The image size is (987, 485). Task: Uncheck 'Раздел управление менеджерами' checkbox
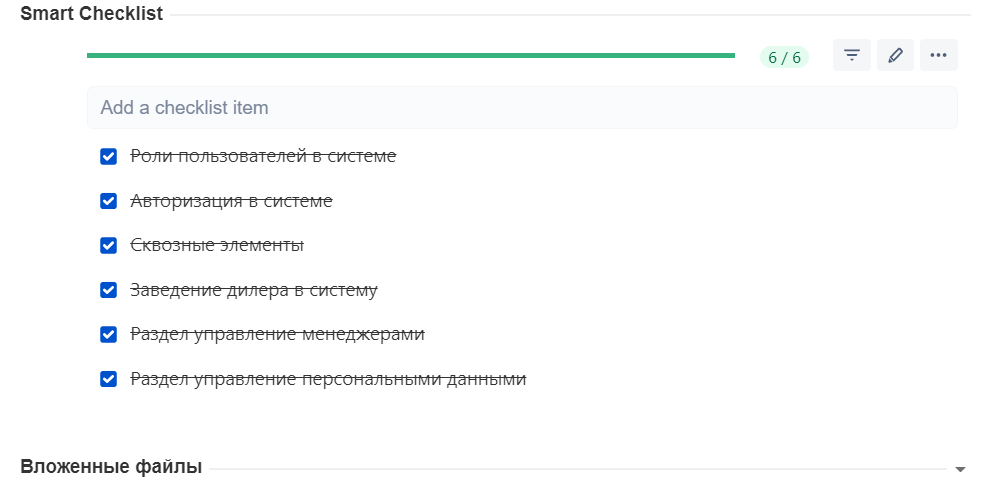109,334
